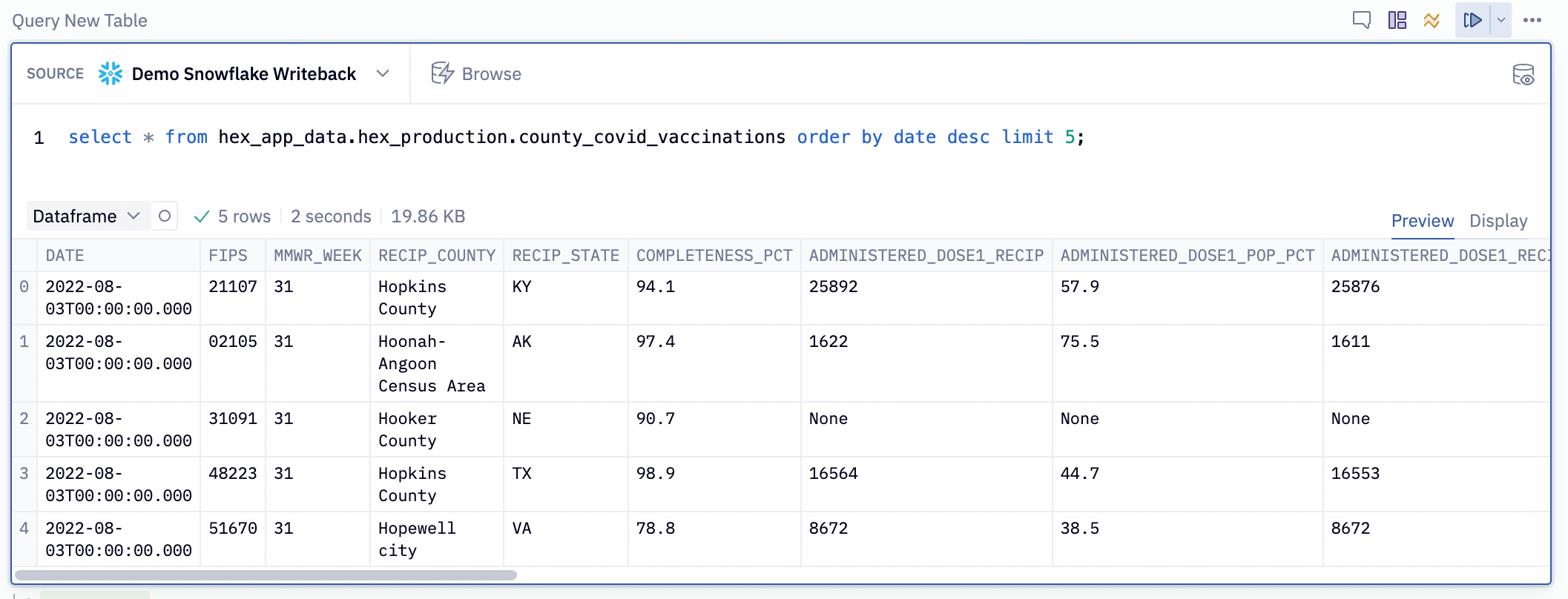Select the ADMINISTERED_DOSE1_RECIP column header
This screenshot has width=1568, height=599.
pyautogui.click(x=926, y=256)
